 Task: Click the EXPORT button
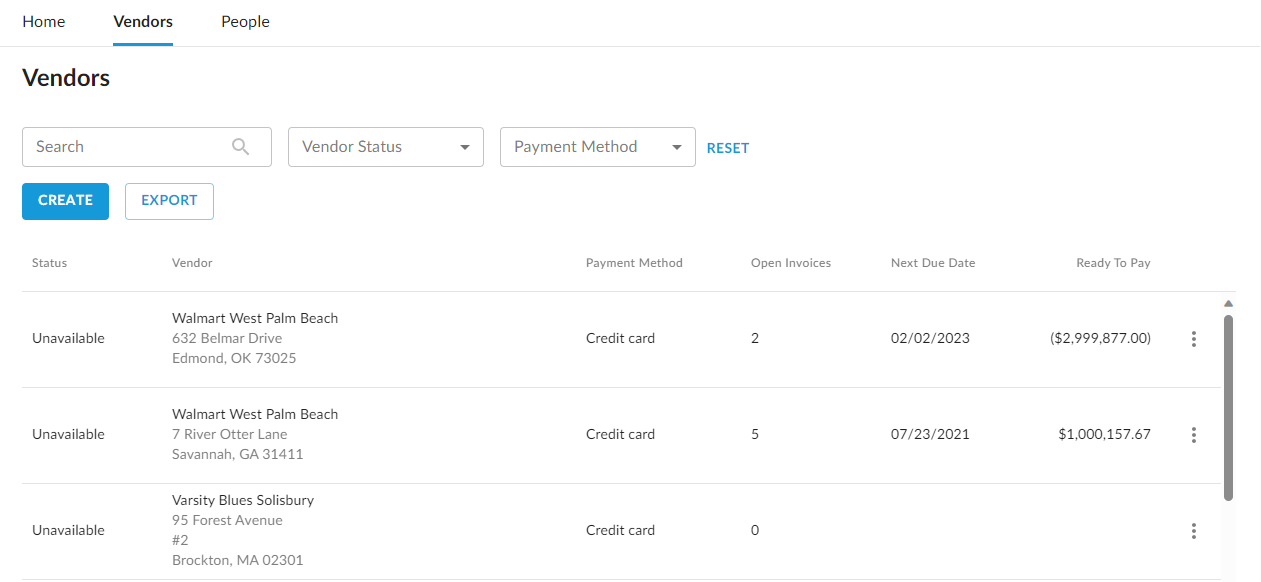click(169, 201)
